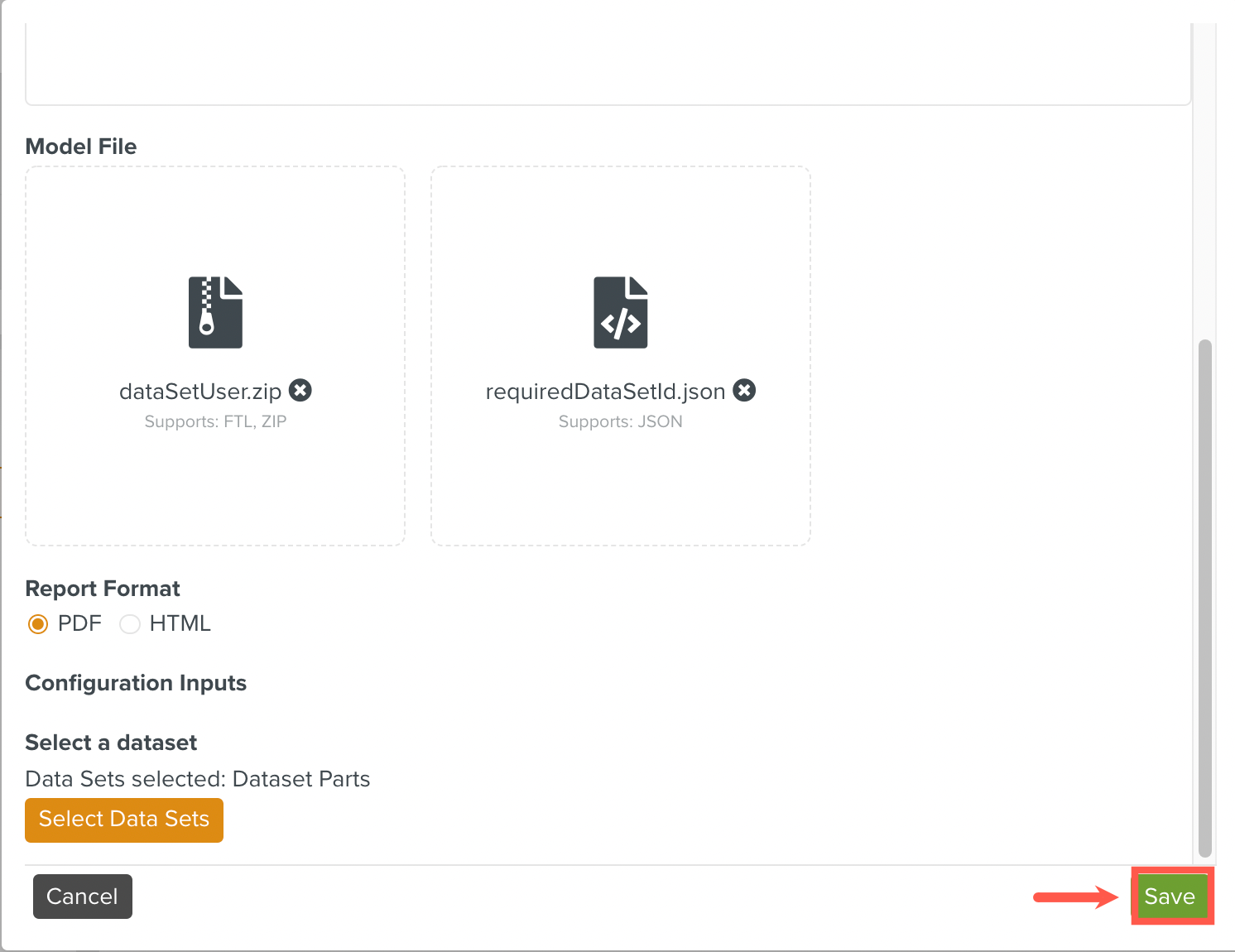The width and height of the screenshot is (1235, 952).
Task: Click the HTML format label
Action: point(180,623)
